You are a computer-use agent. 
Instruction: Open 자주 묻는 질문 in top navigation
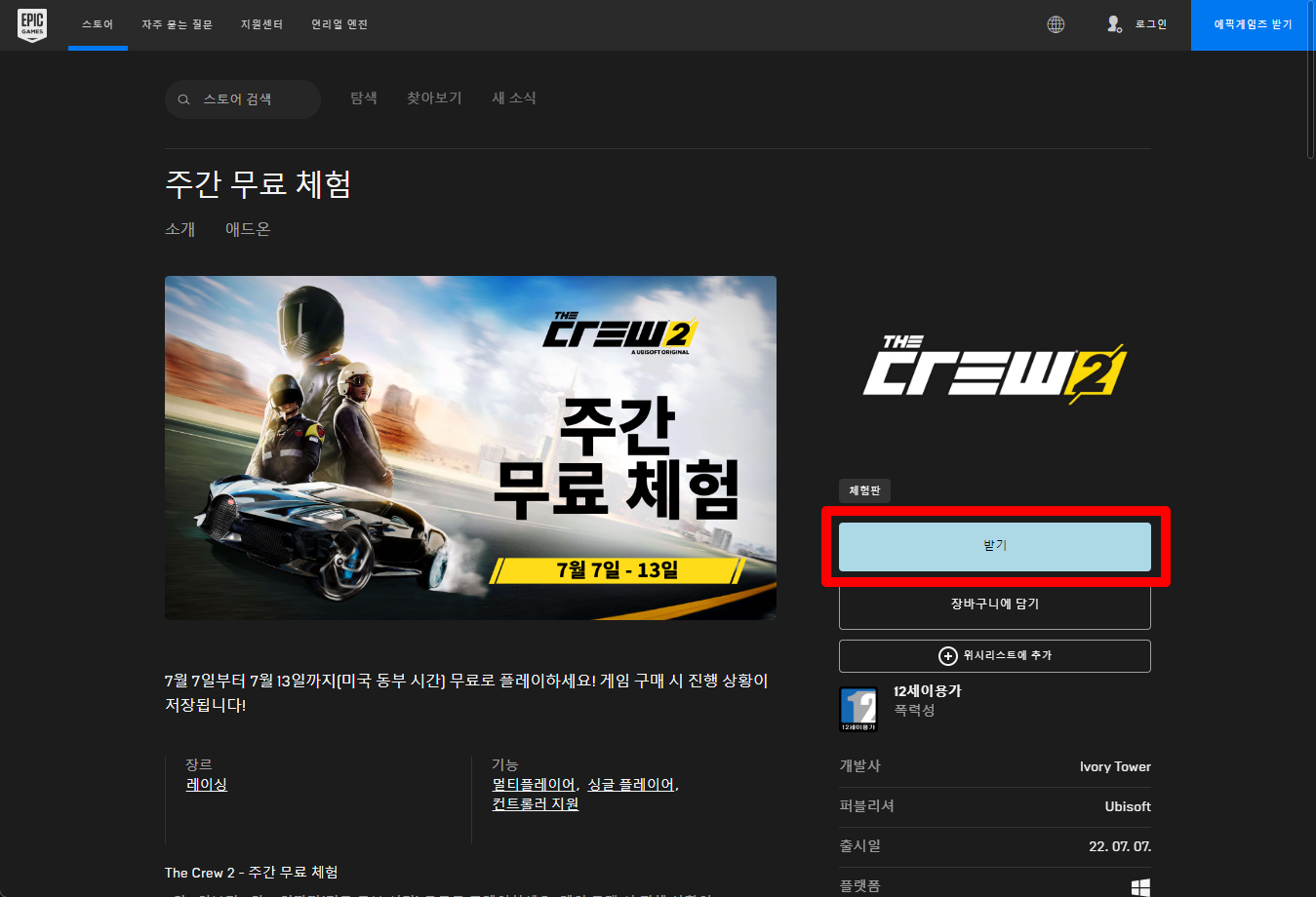coord(177,24)
